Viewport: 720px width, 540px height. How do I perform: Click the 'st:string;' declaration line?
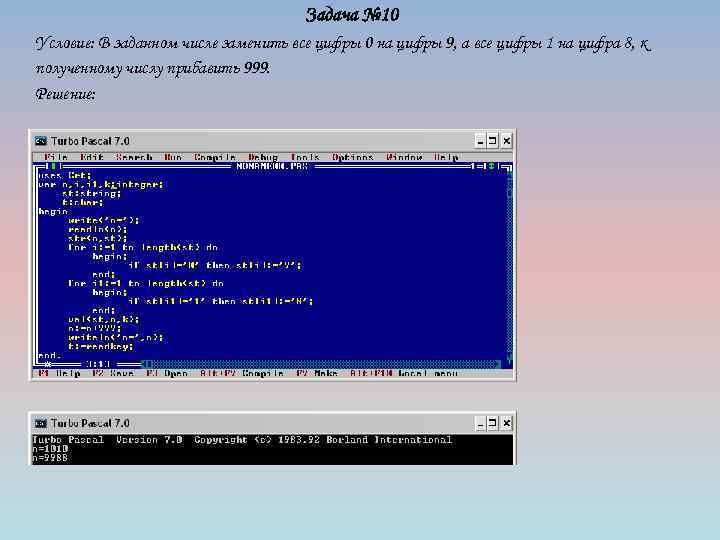point(91,193)
